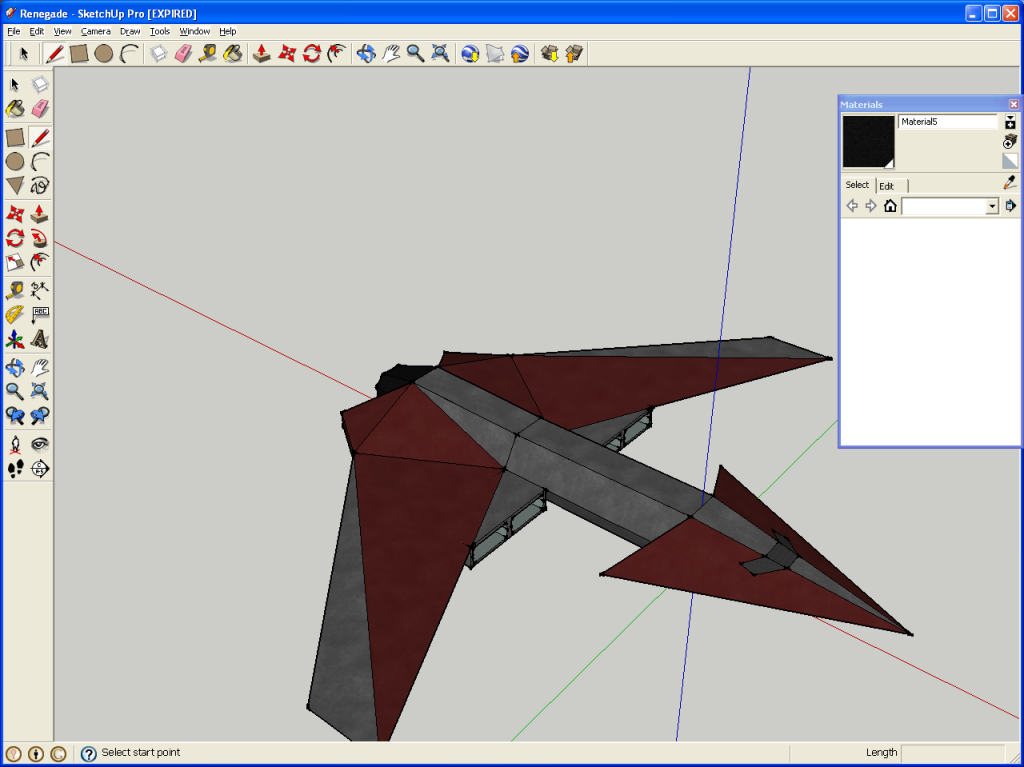Viewport: 1024px width, 767px height.
Task: Open the Window menu
Action: point(195,31)
